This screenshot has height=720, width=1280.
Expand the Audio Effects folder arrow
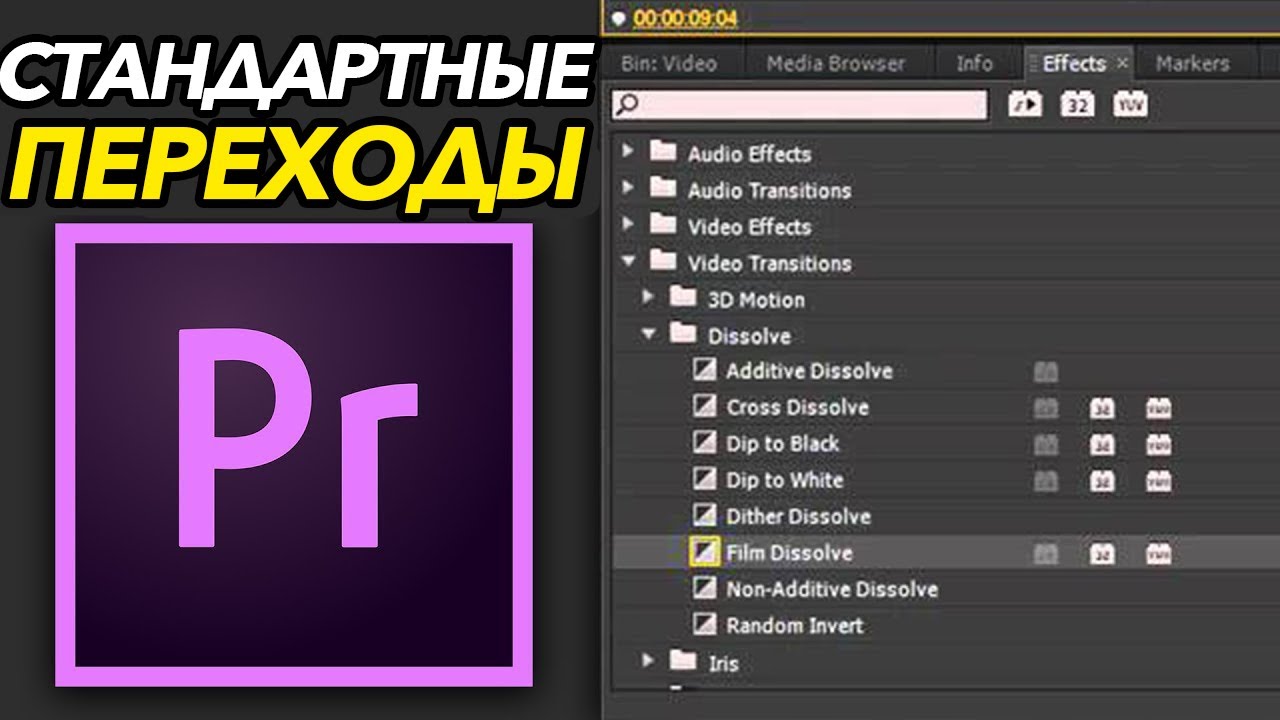(x=628, y=152)
